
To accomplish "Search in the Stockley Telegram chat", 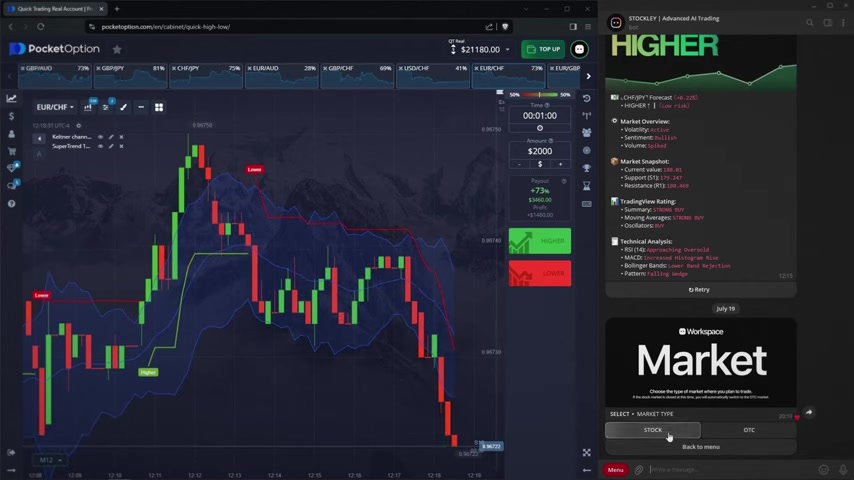I will point(810,23).
